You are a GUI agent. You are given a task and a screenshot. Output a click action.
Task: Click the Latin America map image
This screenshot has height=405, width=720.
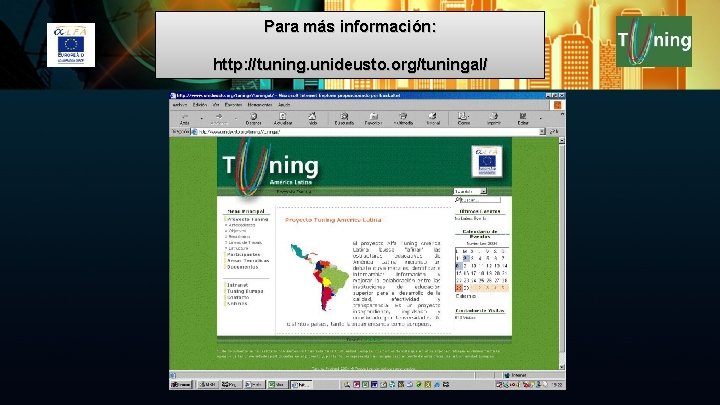point(319,277)
